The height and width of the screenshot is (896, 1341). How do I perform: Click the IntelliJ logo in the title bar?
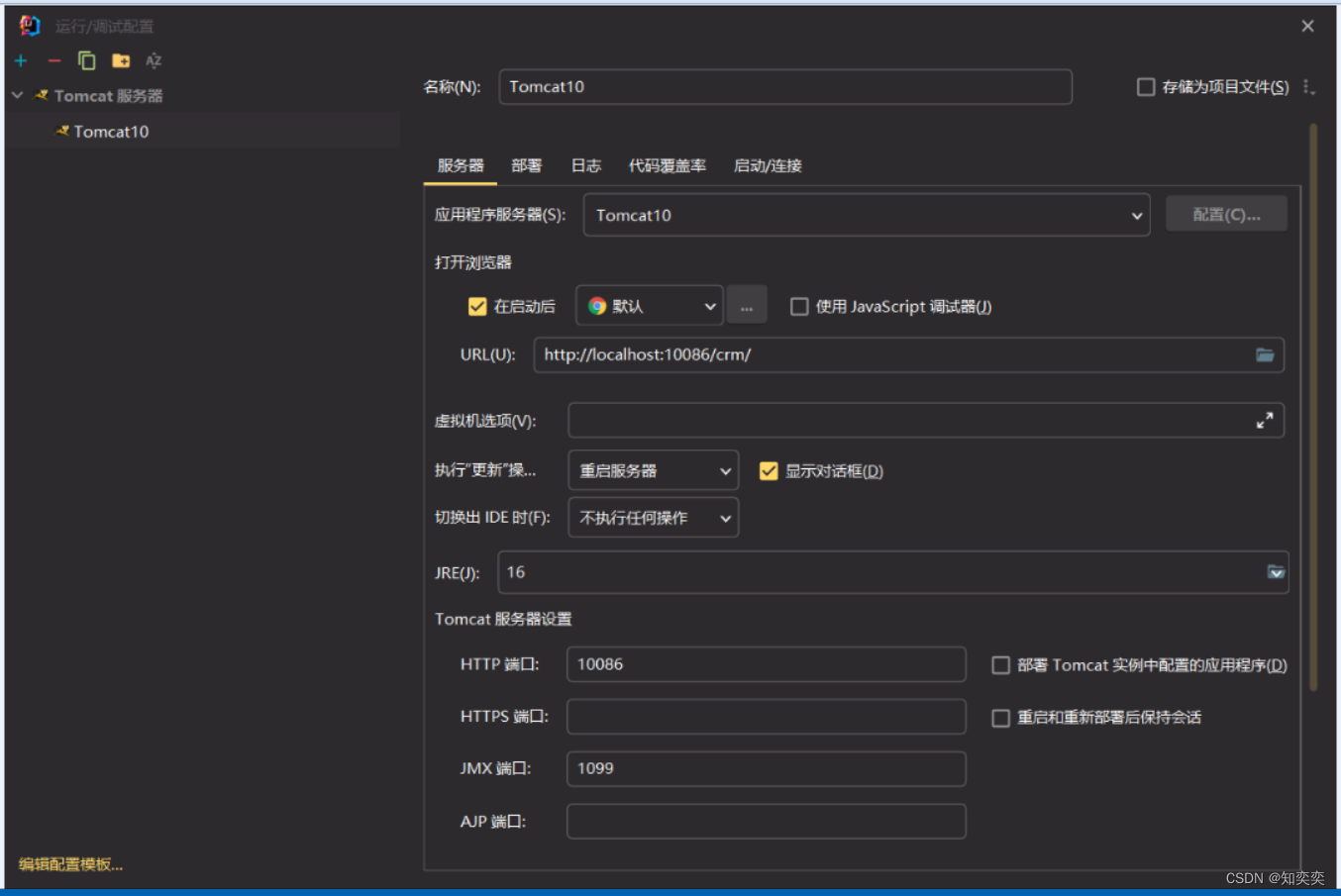coord(30,26)
